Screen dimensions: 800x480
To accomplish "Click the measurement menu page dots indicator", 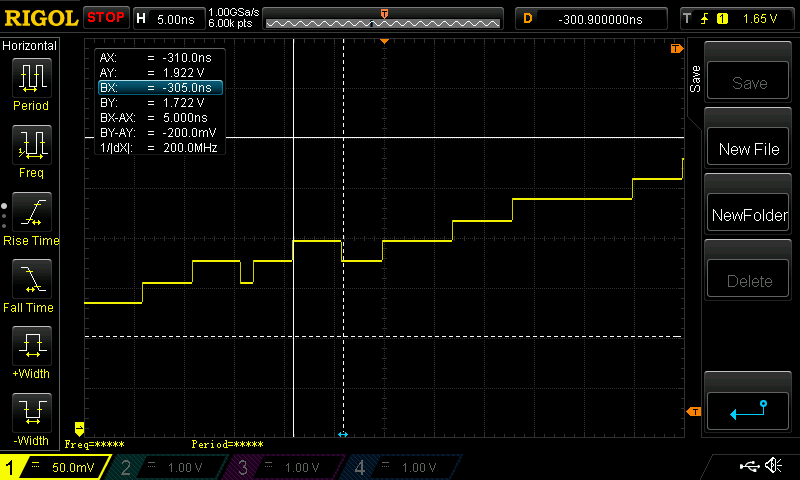I will (x=4, y=216).
